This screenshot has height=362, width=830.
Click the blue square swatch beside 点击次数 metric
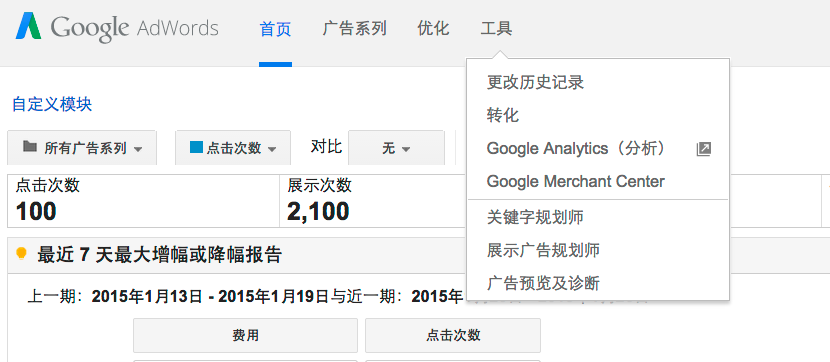[x=196, y=147]
